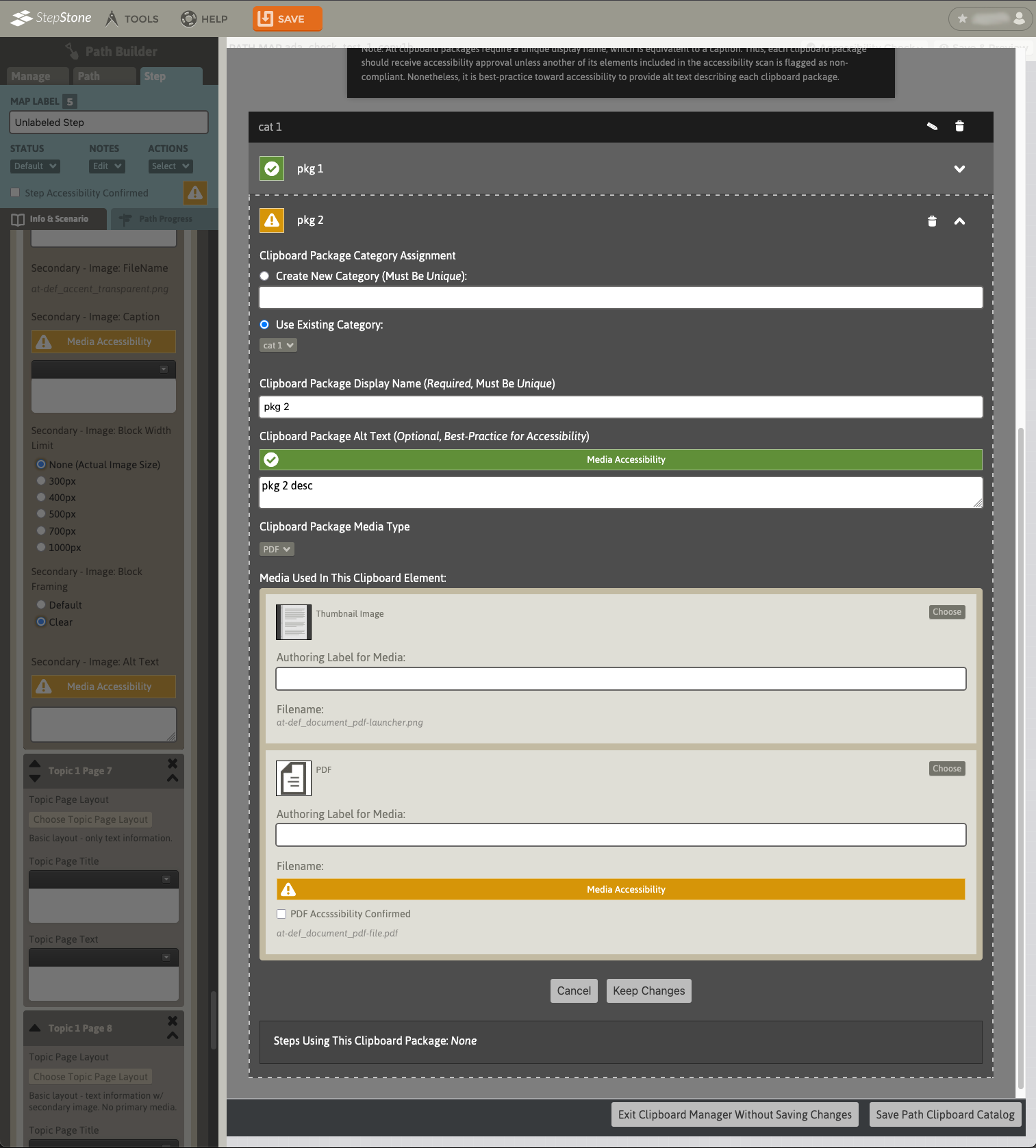Expand the pkg 1 package chevron
Screen dimensions: 1036x1148
point(959,169)
